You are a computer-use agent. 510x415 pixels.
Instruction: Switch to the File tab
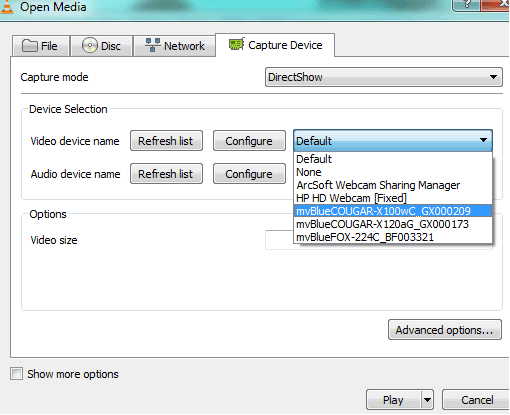pos(41,46)
